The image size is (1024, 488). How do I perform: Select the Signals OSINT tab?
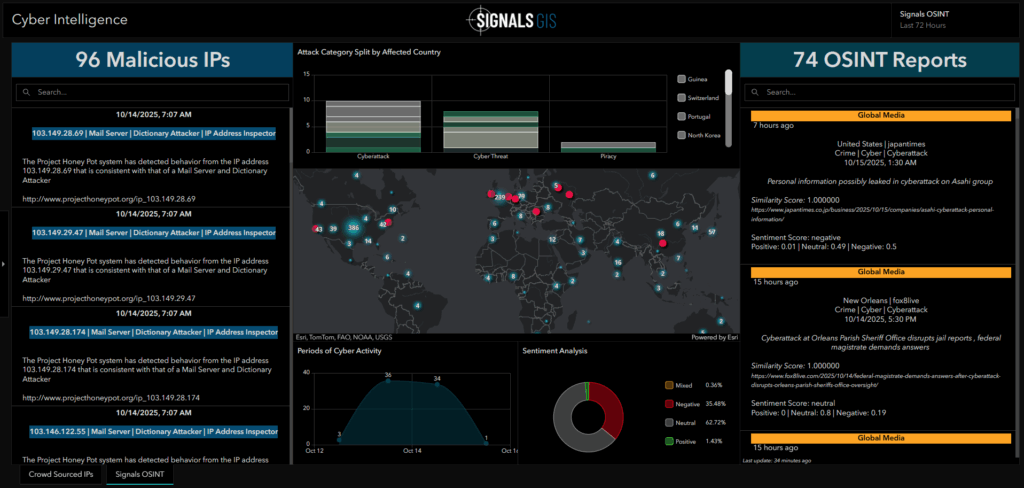(140, 474)
